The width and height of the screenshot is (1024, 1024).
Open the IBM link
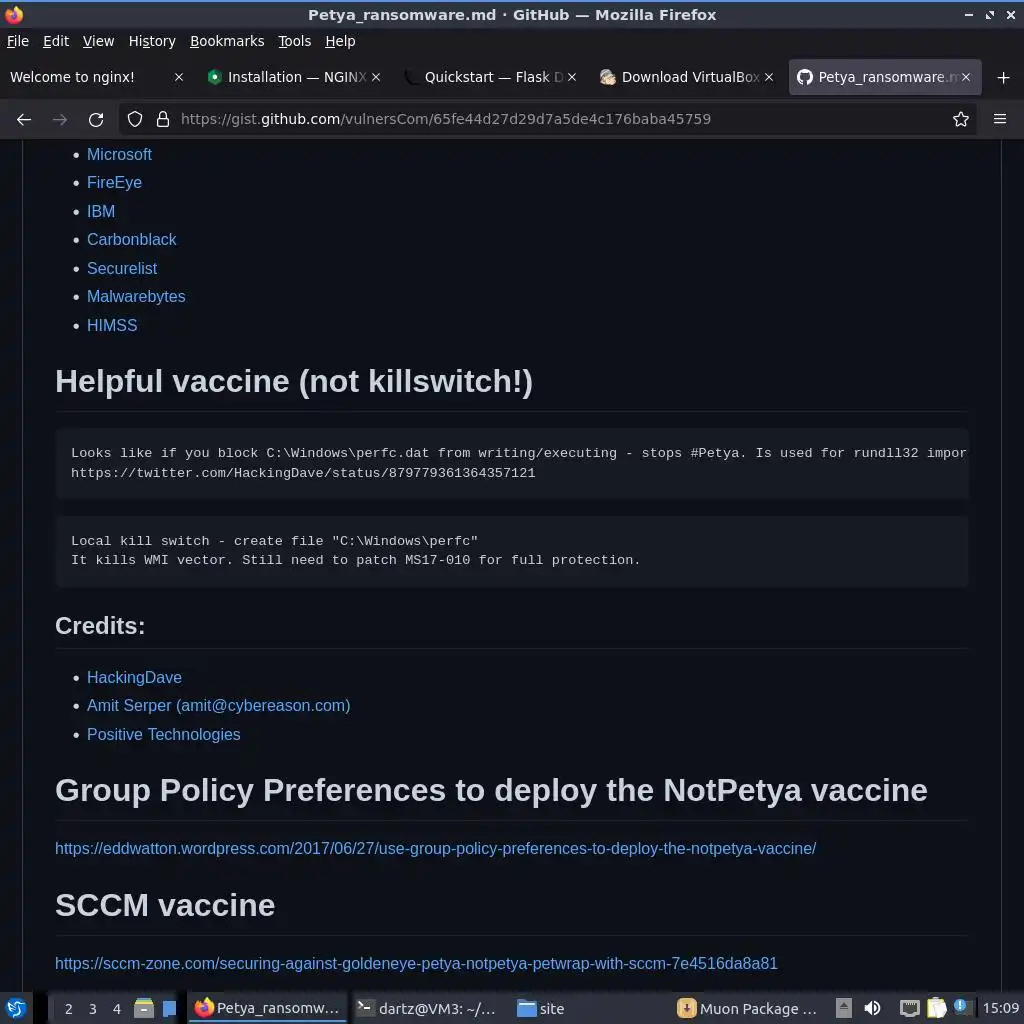tap(101, 211)
